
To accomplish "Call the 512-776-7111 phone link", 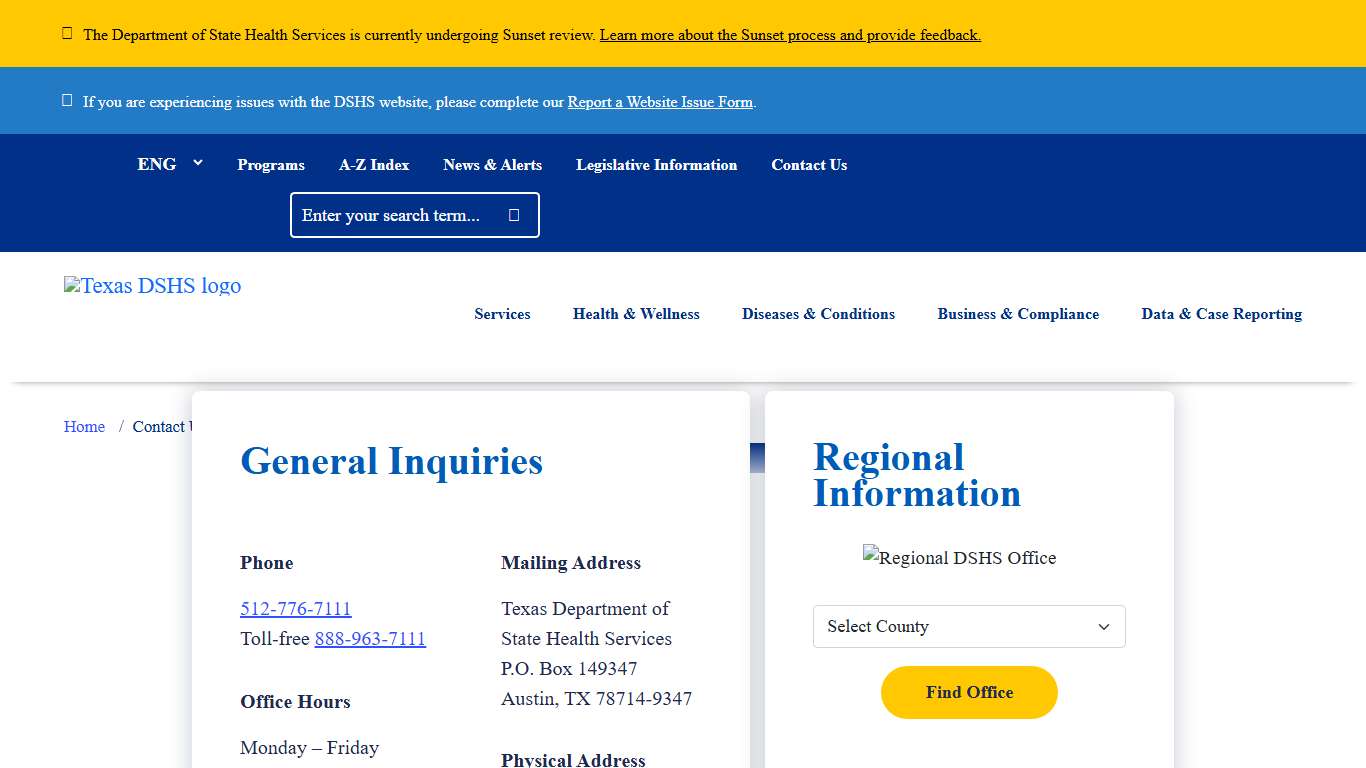I will pos(296,608).
